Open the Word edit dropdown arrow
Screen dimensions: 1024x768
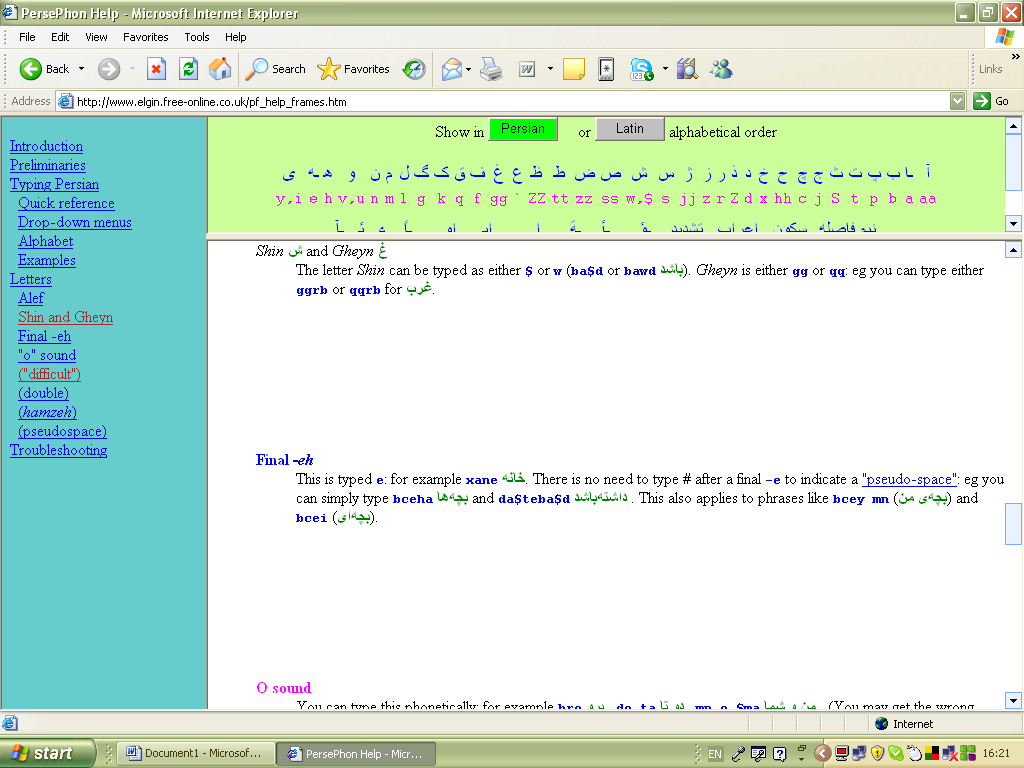click(550, 69)
